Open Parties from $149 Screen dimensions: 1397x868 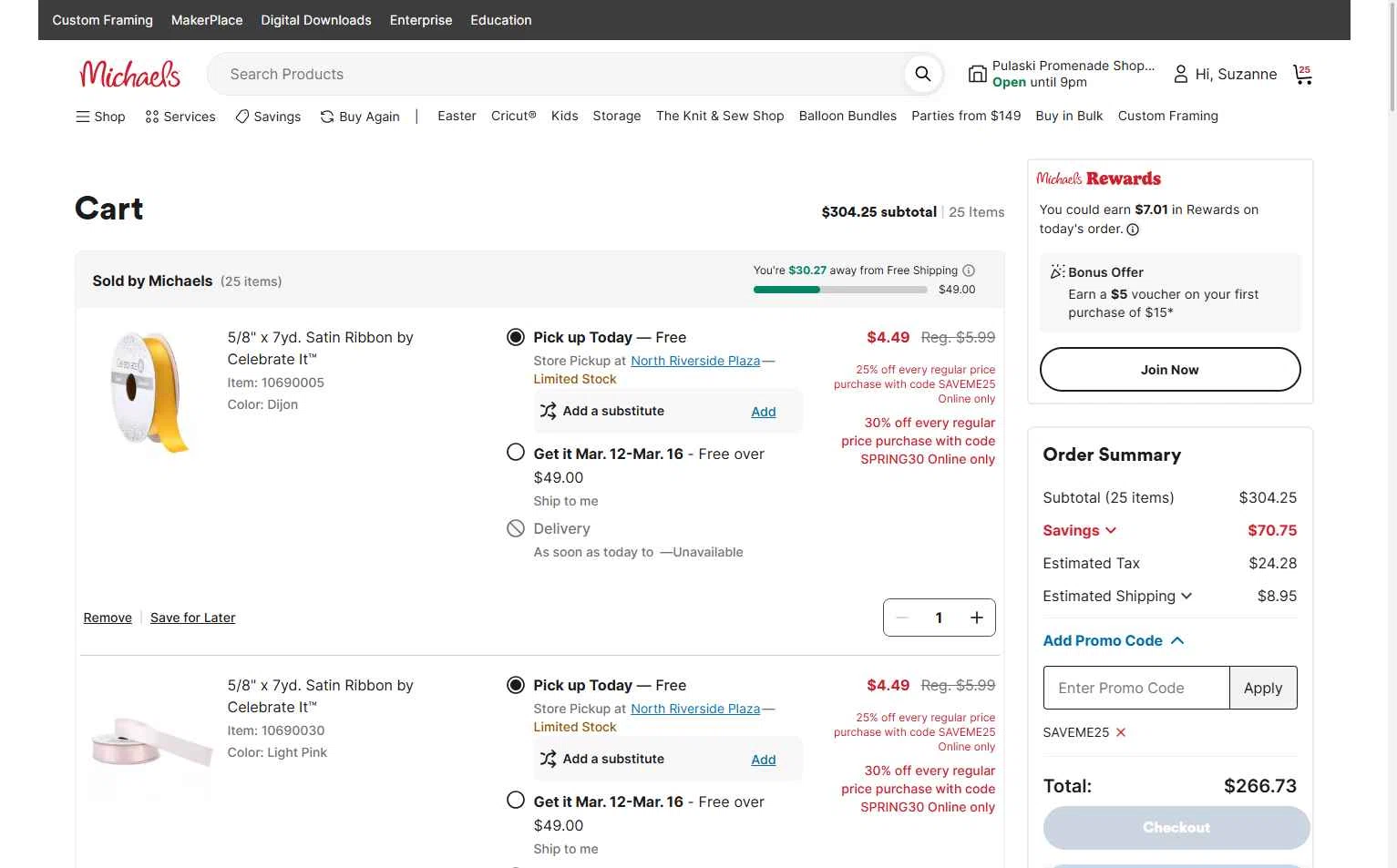pyautogui.click(x=966, y=116)
